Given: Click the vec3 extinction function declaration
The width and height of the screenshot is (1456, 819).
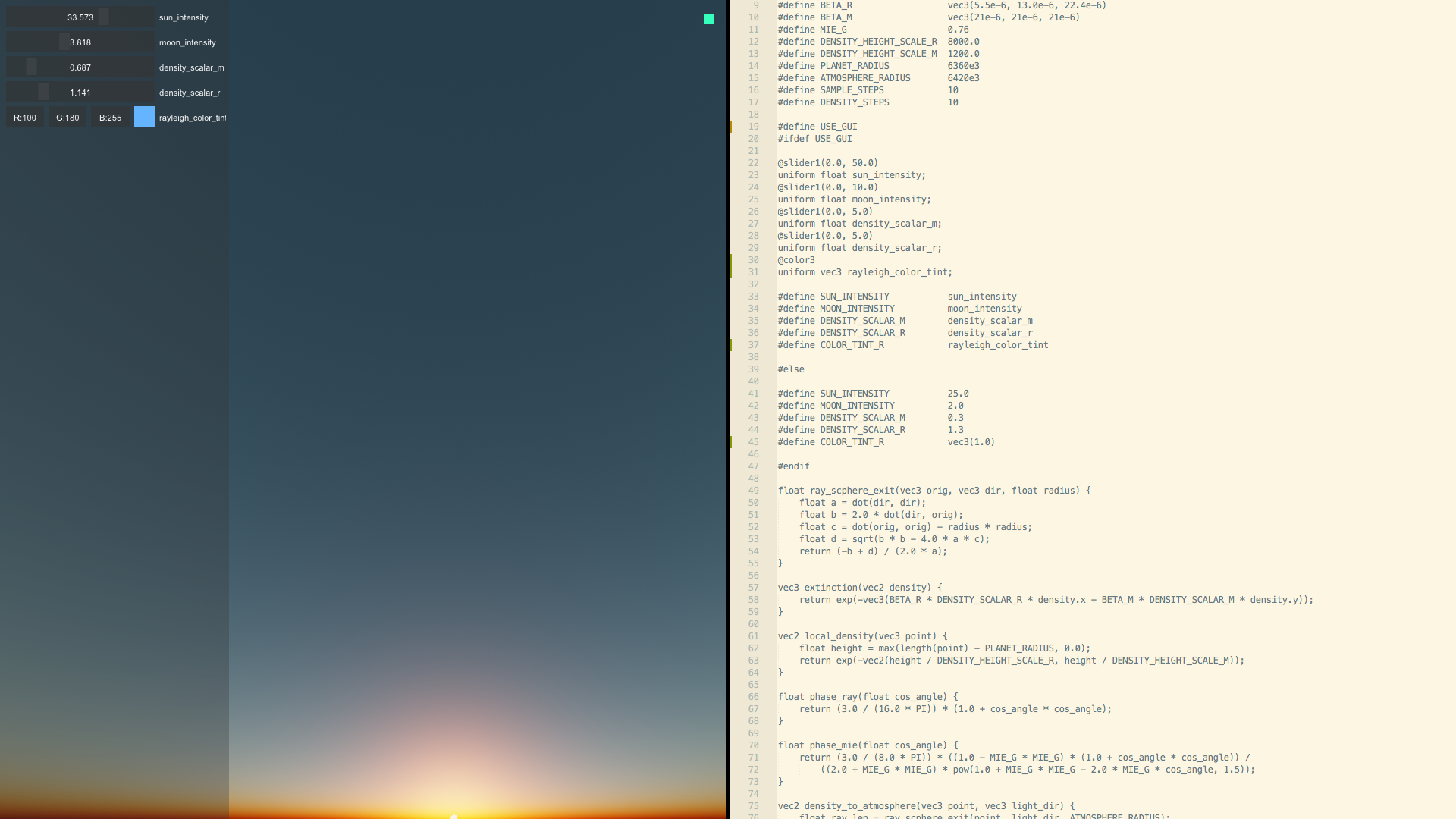Looking at the screenshot, I should [x=860, y=588].
